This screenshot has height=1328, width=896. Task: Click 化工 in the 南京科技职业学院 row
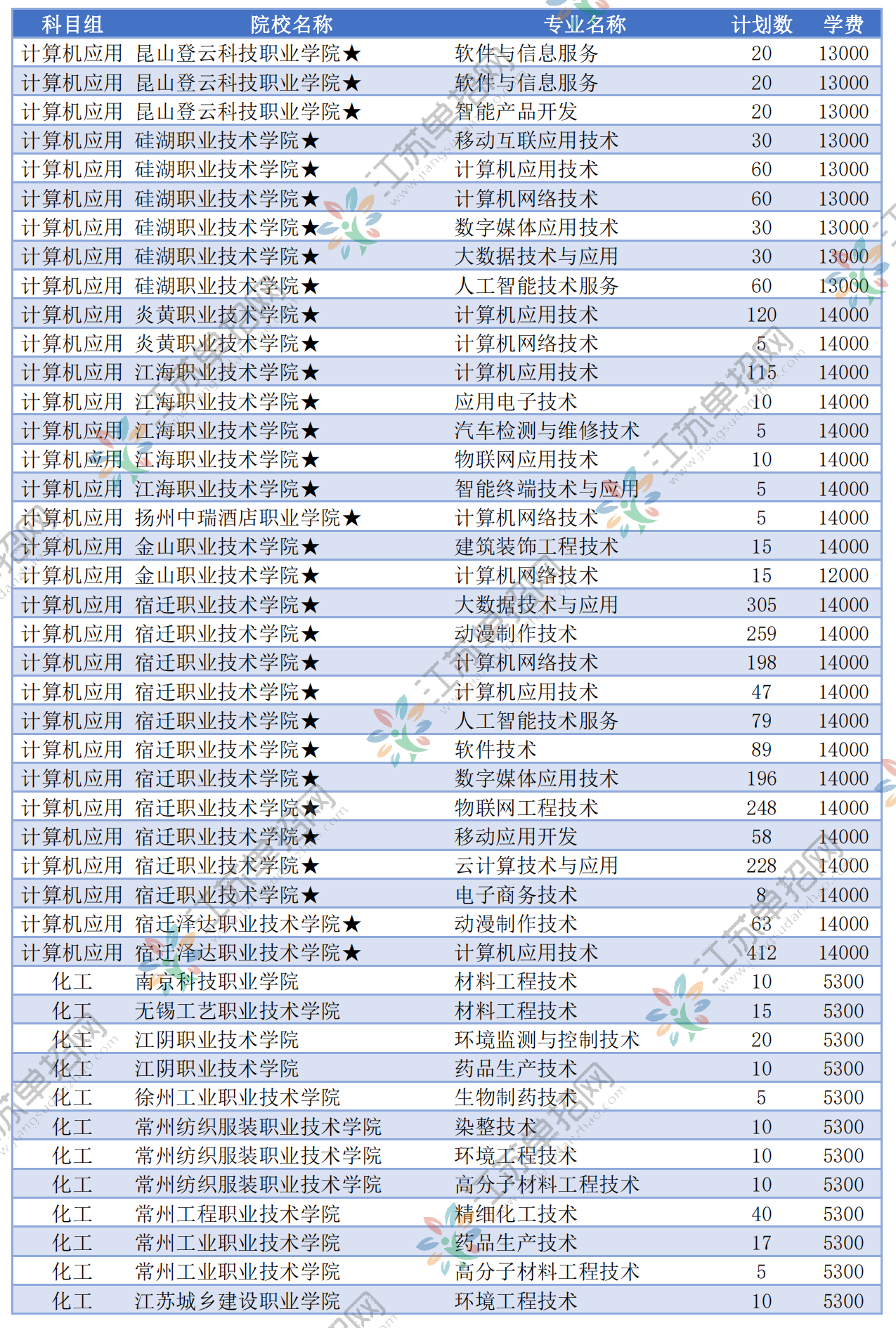72,982
